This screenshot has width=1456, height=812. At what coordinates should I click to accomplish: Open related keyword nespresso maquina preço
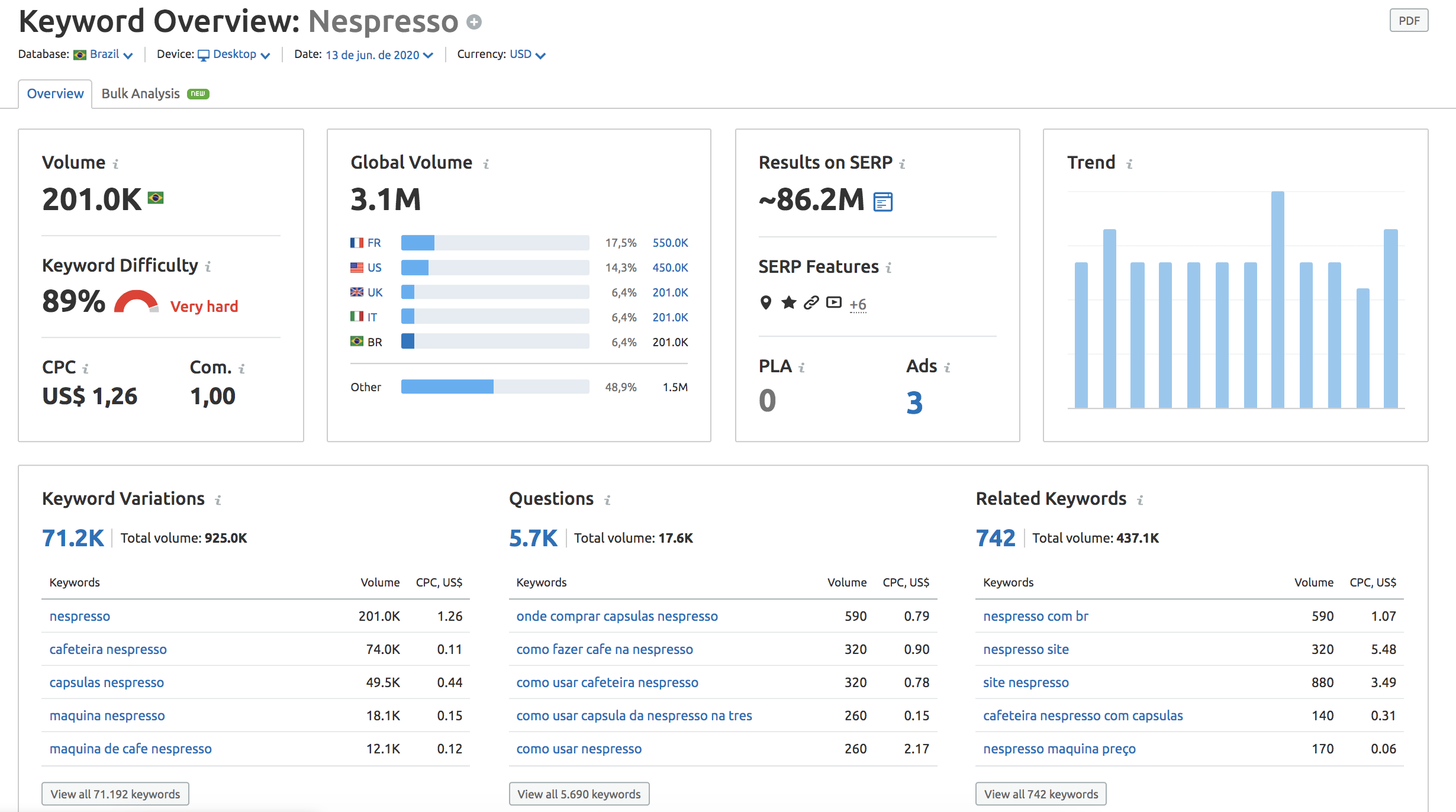coord(1059,749)
